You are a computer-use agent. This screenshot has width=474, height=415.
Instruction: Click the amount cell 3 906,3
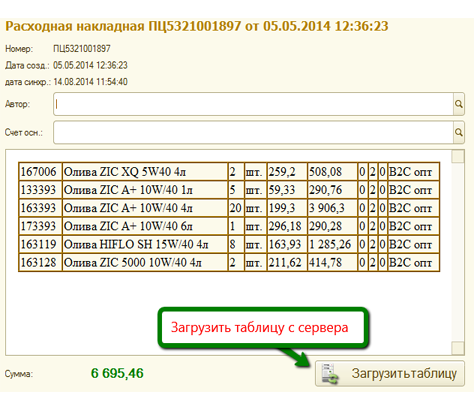tap(332, 208)
